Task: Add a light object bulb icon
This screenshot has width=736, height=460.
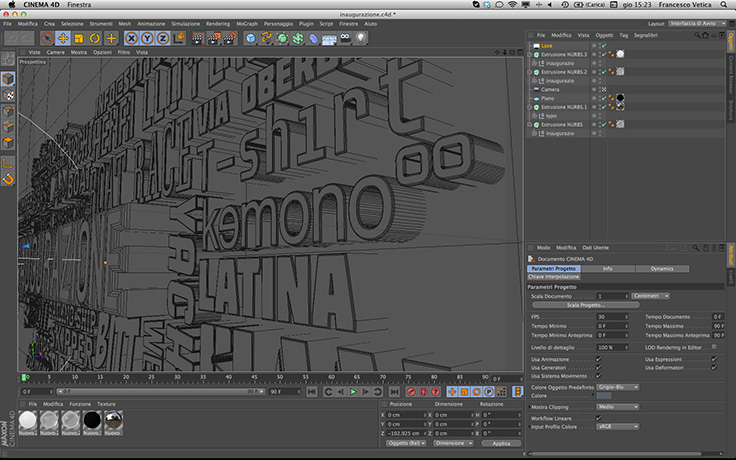Action: click(x=361, y=38)
